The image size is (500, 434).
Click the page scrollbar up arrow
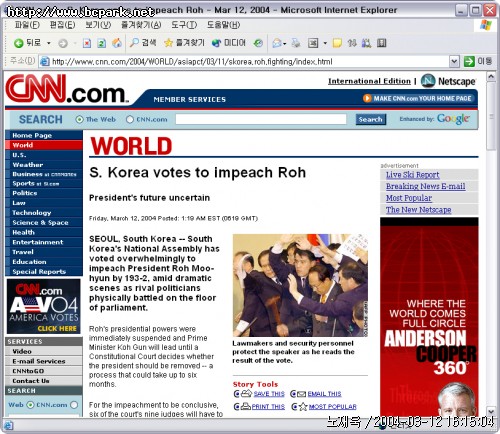click(491, 77)
